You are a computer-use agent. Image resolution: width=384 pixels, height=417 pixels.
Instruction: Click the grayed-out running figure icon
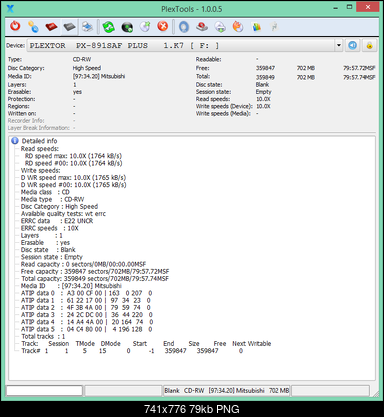tap(274, 27)
